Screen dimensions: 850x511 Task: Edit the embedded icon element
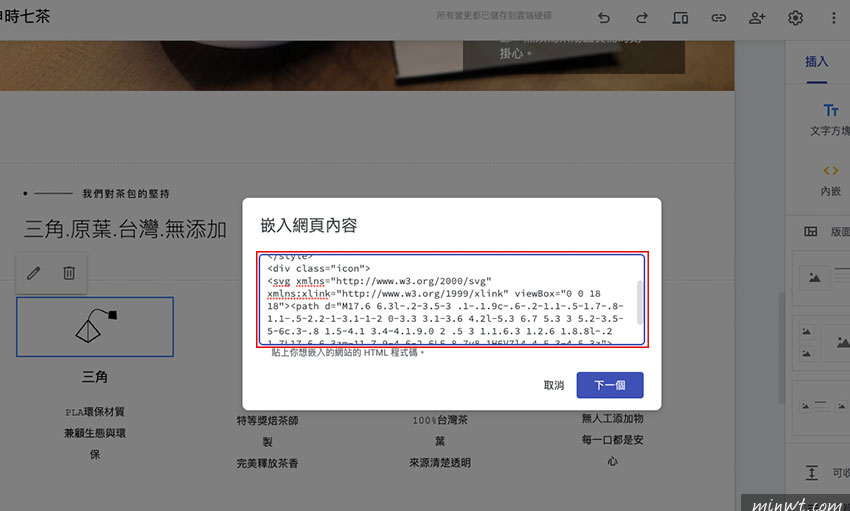point(34,273)
